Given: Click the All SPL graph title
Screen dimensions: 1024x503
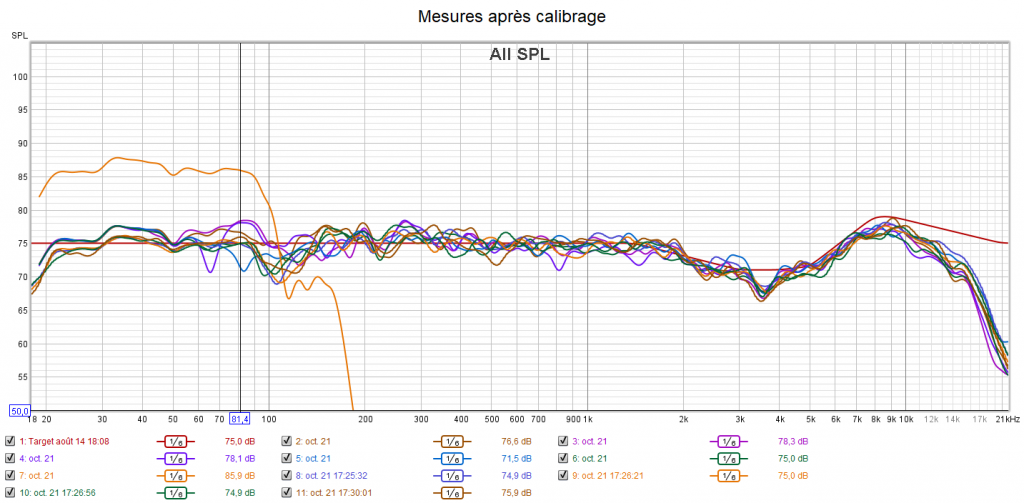Looking at the screenshot, I should click(x=519, y=55).
